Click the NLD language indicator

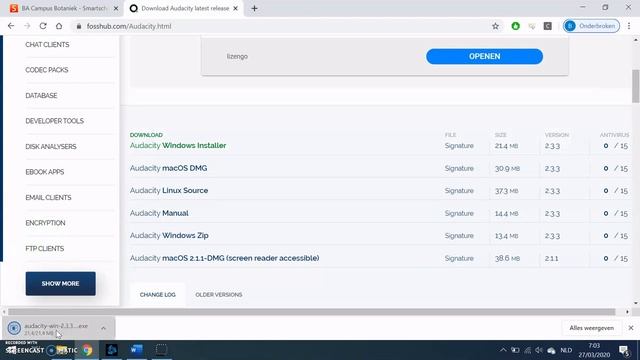coord(566,350)
